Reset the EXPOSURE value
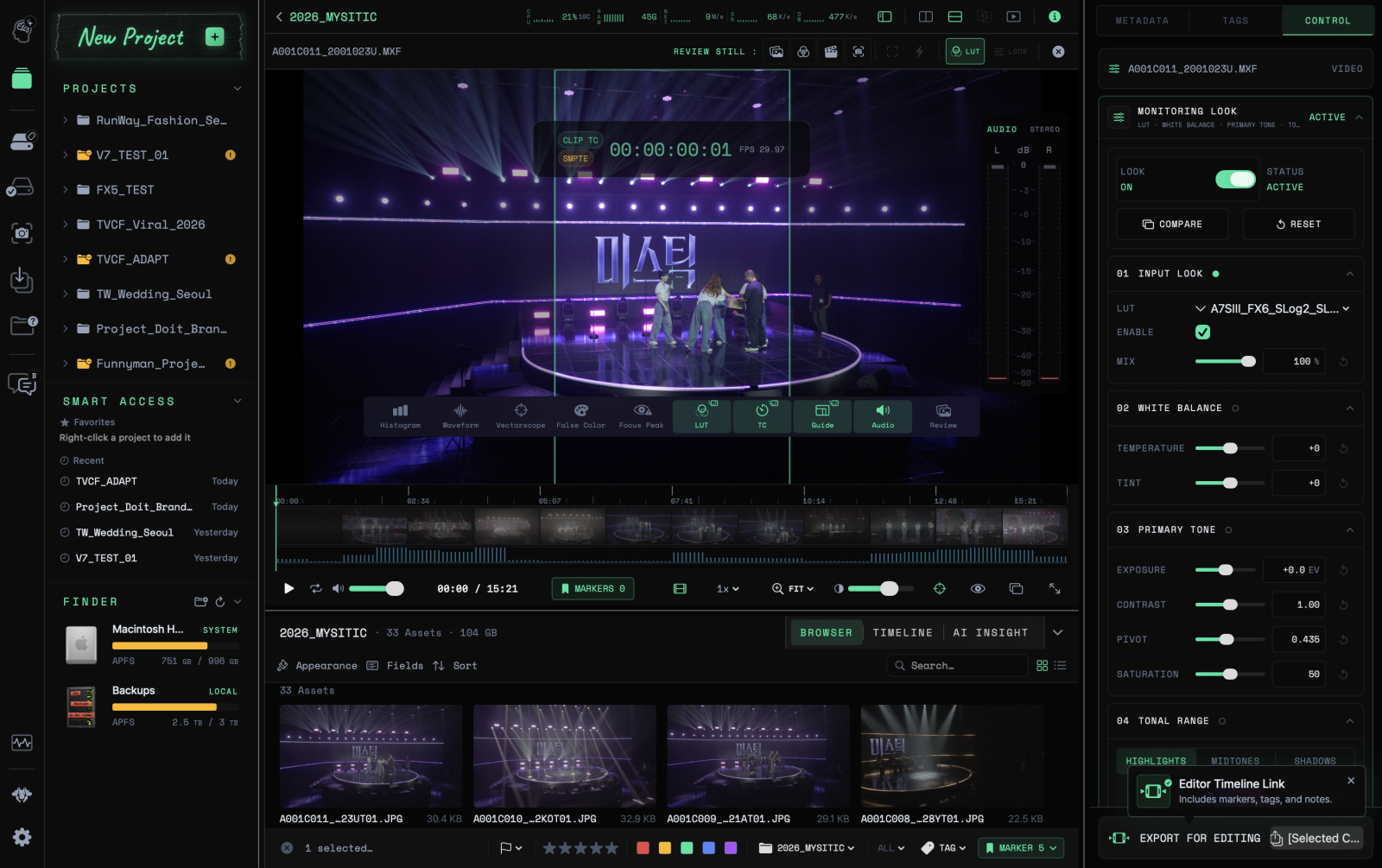Image resolution: width=1382 pixels, height=868 pixels. (1343, 570)
